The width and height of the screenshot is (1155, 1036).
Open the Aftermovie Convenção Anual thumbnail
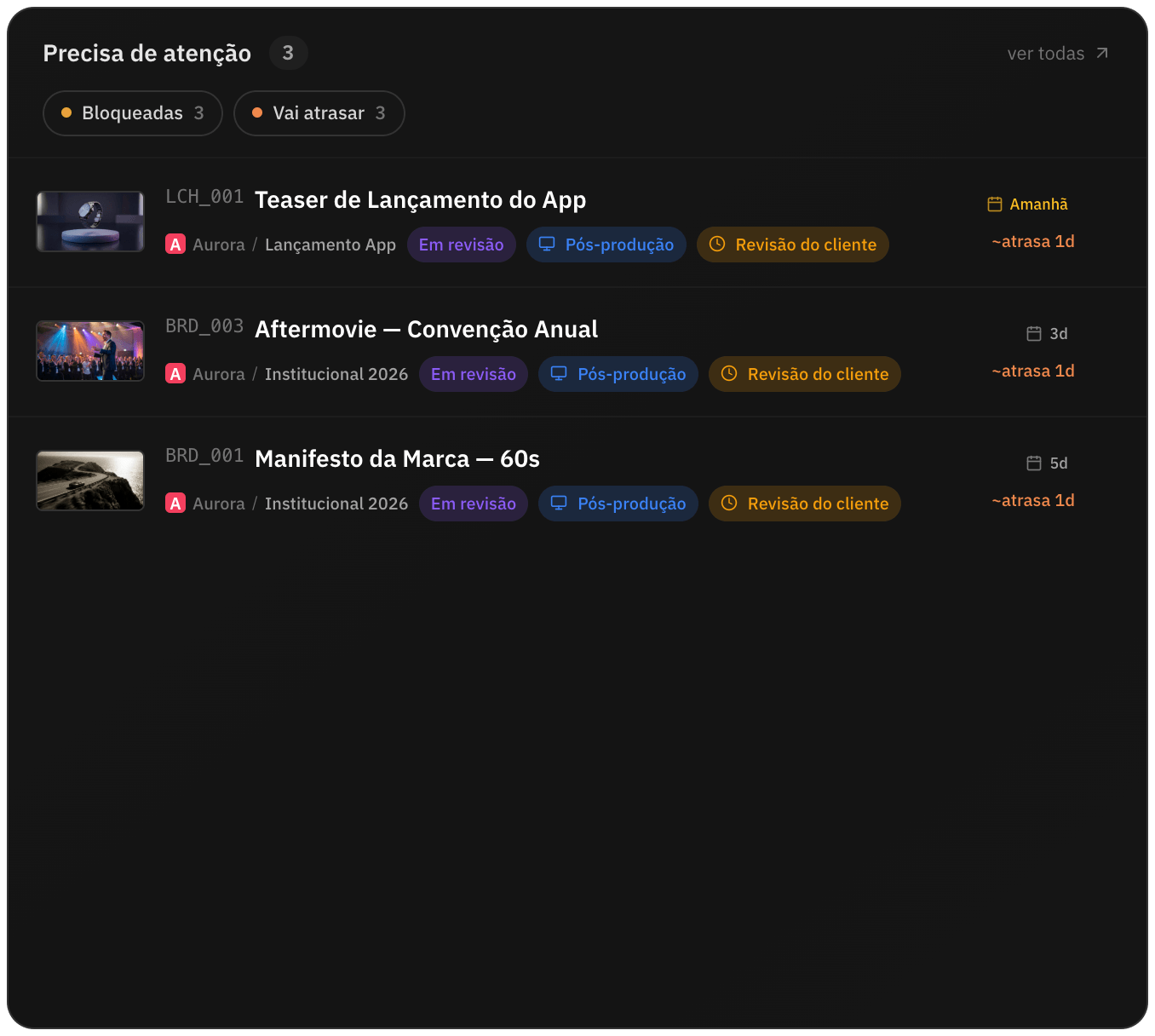[x=90, y=351]
